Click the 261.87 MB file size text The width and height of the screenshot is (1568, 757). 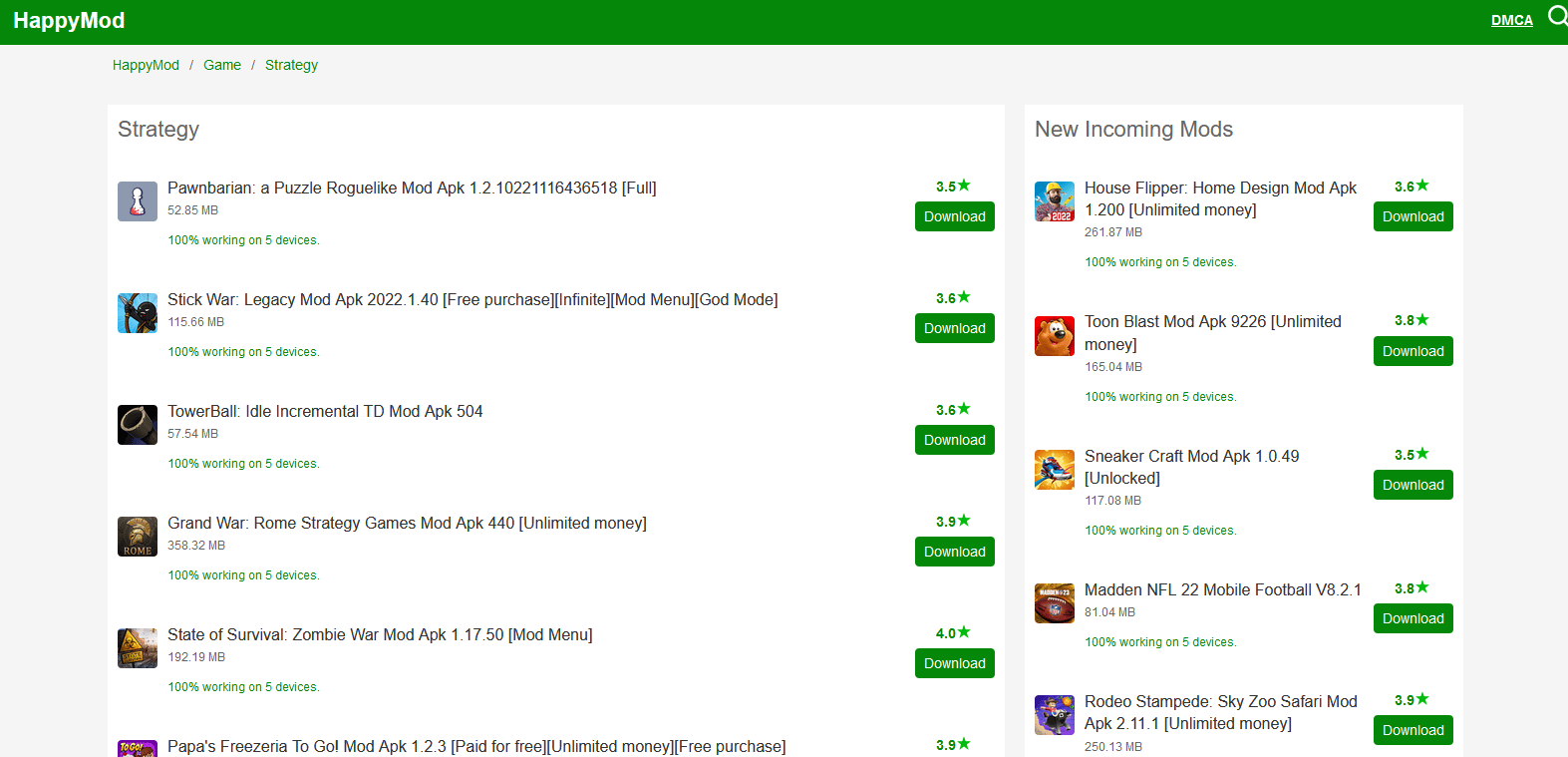coord(1113,232)
